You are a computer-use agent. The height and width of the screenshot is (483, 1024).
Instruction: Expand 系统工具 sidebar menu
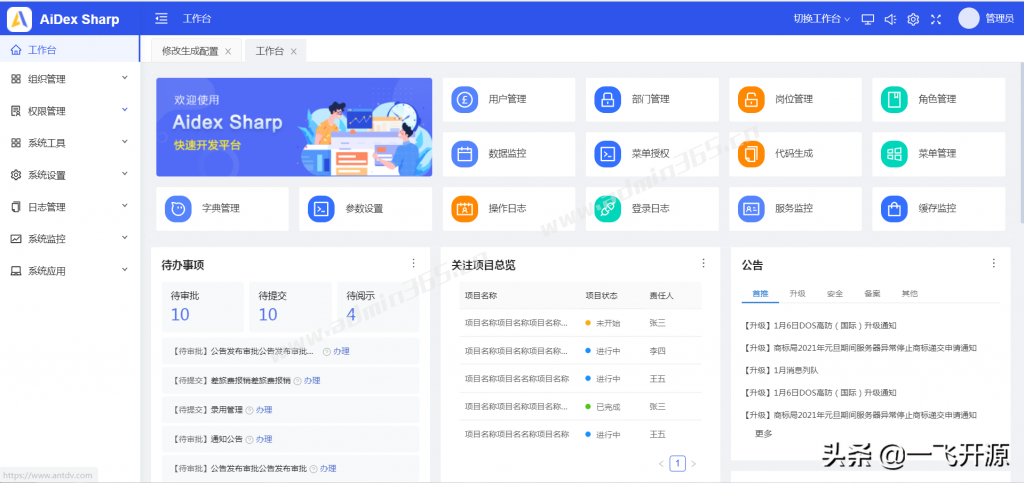(70, 143)
